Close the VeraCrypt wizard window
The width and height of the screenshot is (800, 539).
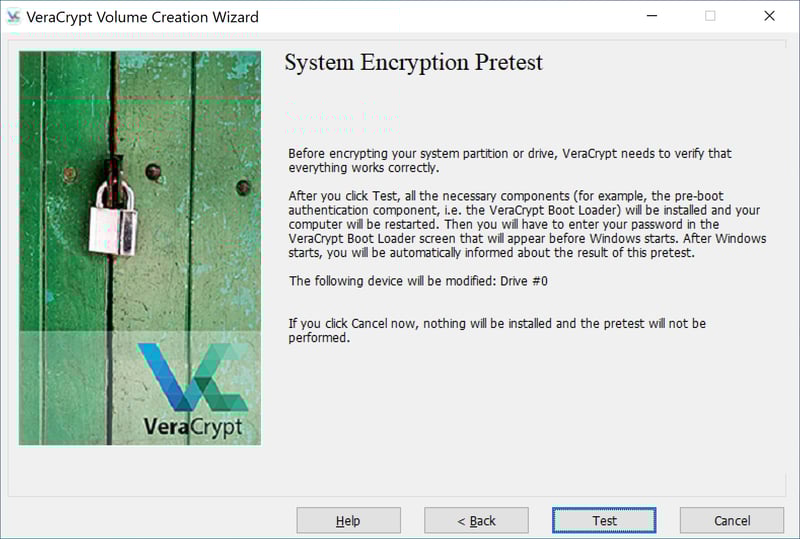(769, 16)
